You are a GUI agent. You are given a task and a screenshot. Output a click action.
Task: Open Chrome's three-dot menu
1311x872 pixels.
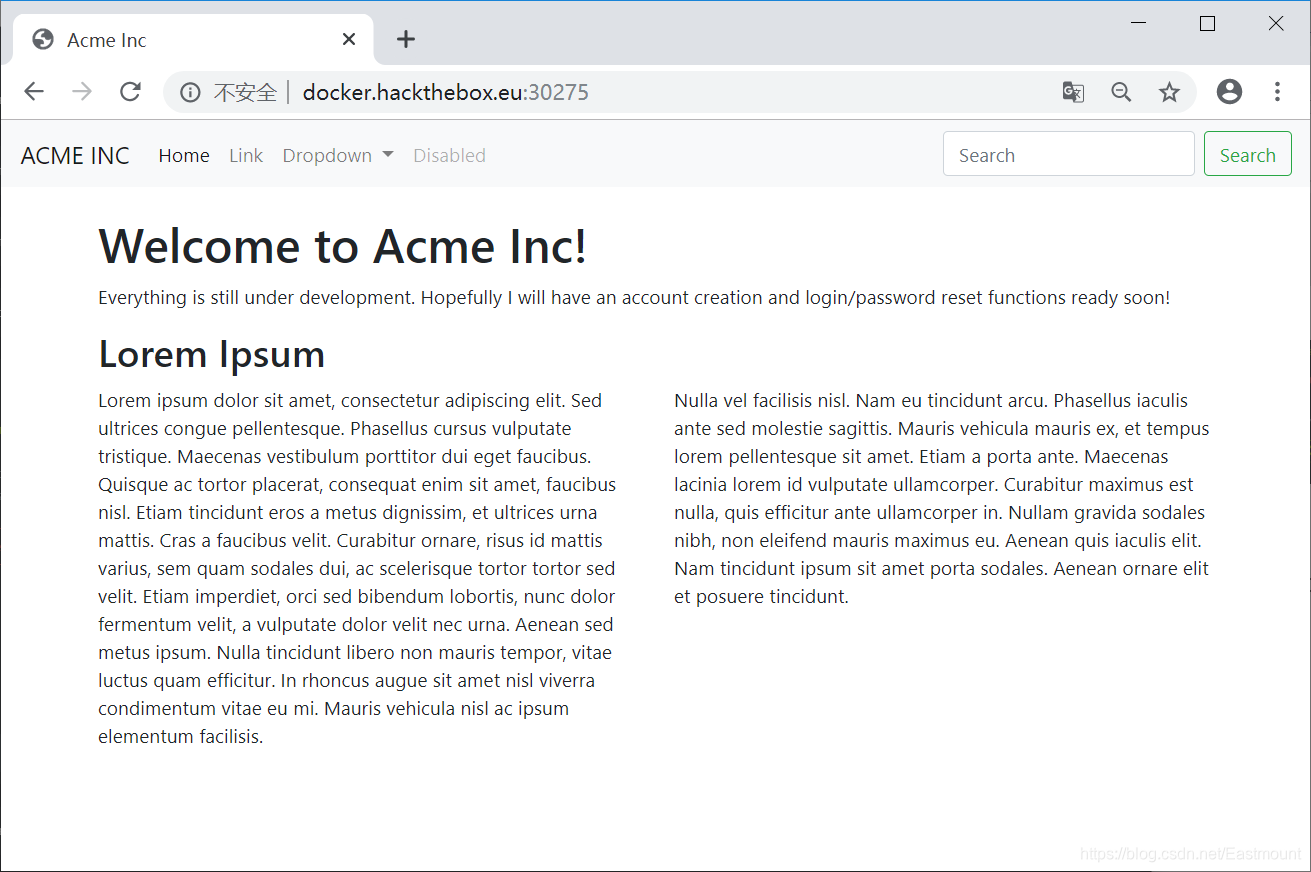point(1277,92)
